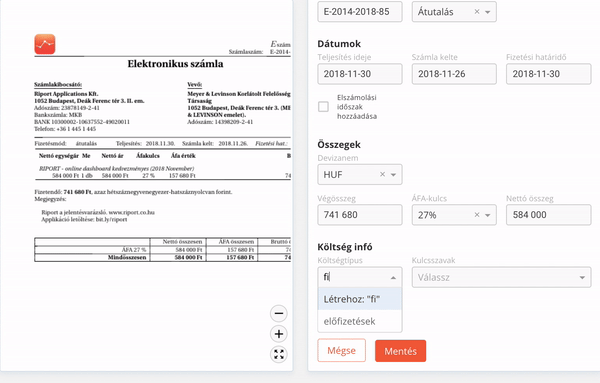Click the www.riport.co.hu text in invoice
600x383 pixels.
pyautogui.click(x=132, y=212)
